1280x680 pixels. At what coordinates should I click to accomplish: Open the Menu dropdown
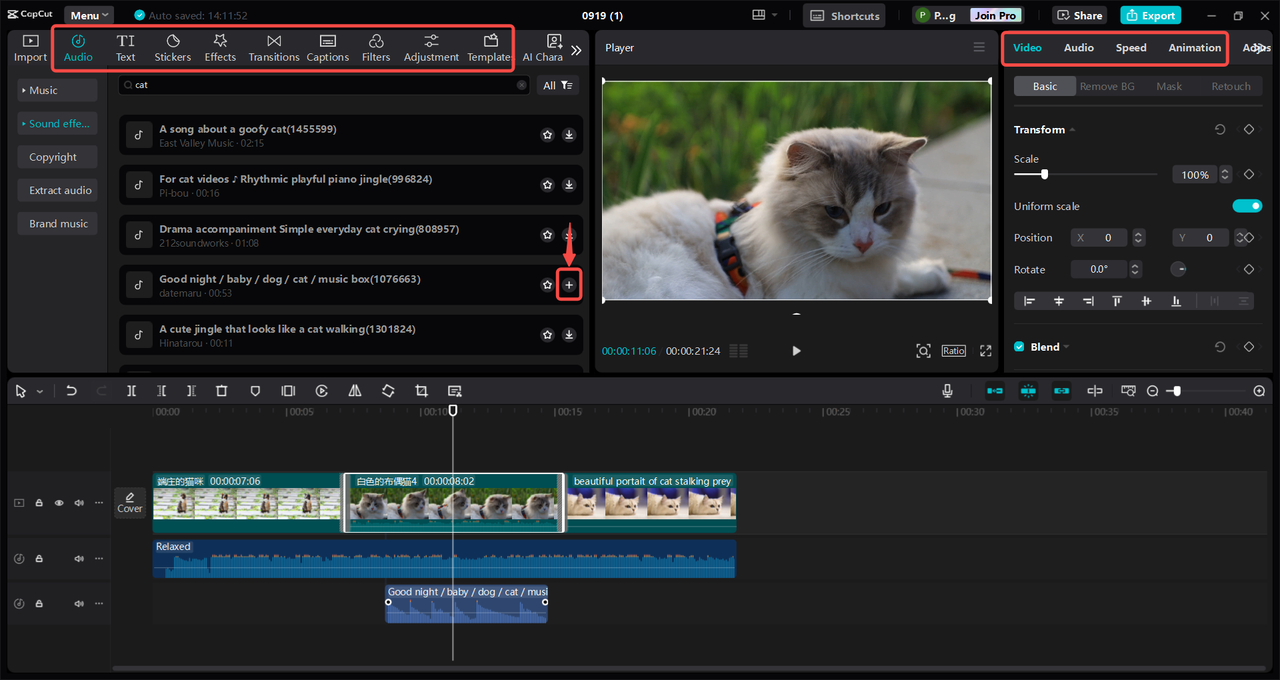pos(89,16)
